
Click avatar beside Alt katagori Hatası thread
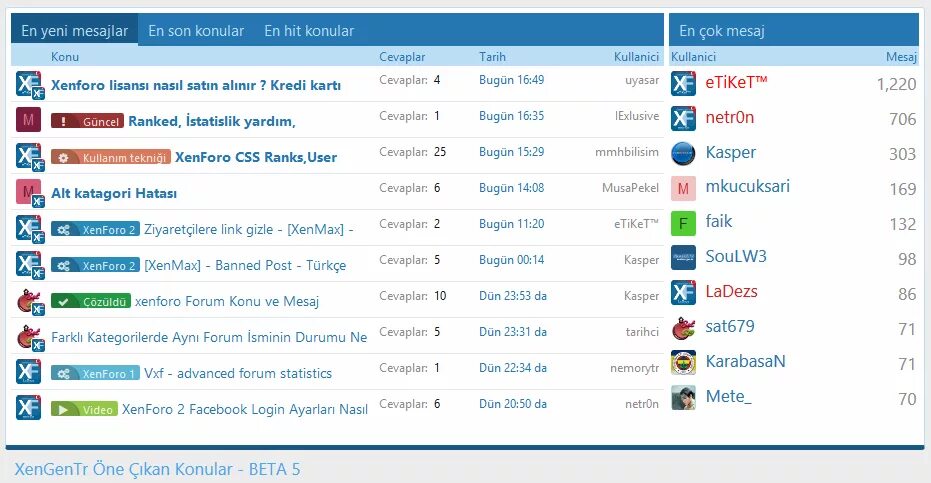(x=28, y=192)
